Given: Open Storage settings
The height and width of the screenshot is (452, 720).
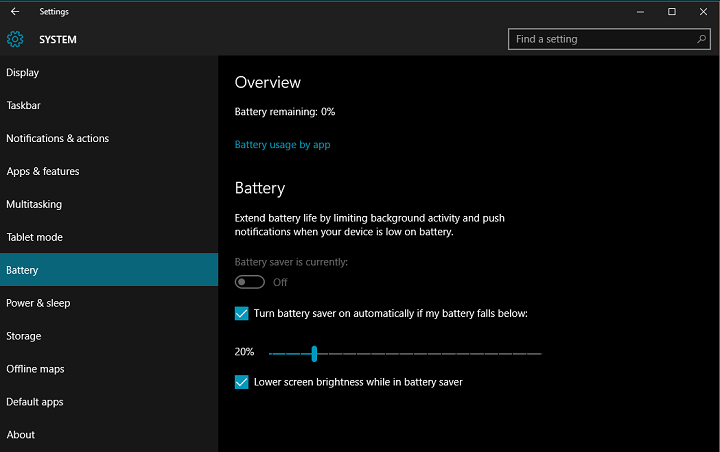Looking at the screenshot, I should pyautogui.click(x=109, y=336).
